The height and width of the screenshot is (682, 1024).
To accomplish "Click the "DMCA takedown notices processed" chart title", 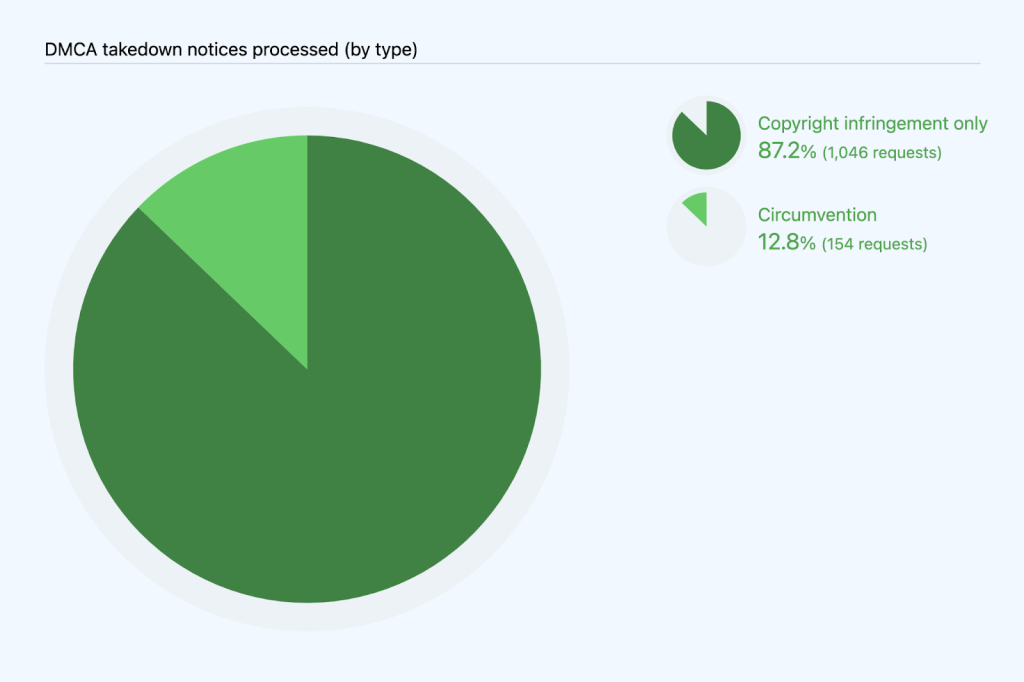I will 192,49.
